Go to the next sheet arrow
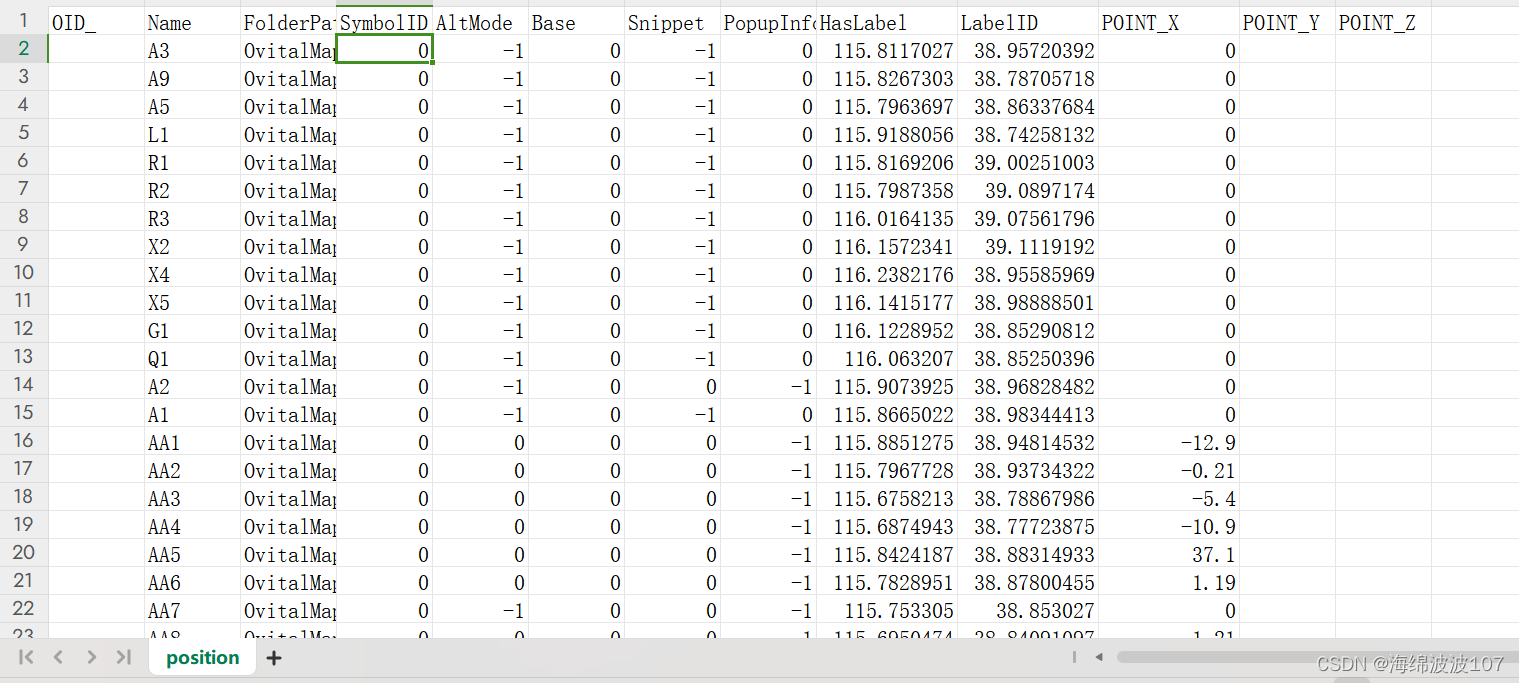Screen dimensions: 1519x683 coord(91,657)
